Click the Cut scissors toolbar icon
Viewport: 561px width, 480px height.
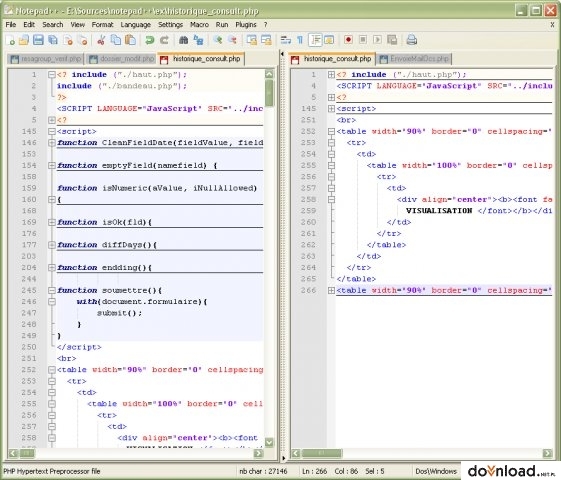tap(101, 40)
